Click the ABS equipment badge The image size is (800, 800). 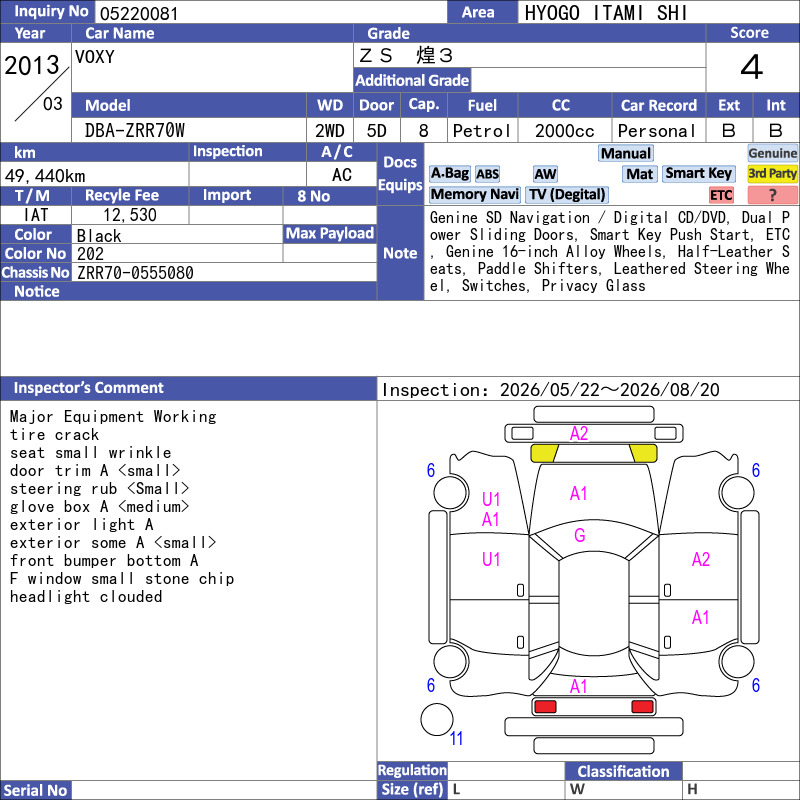click(x=487, y=174)
